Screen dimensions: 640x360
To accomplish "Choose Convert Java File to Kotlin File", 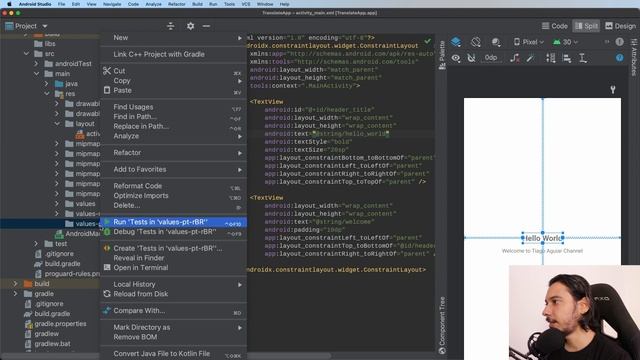I will tap(173, 354).
